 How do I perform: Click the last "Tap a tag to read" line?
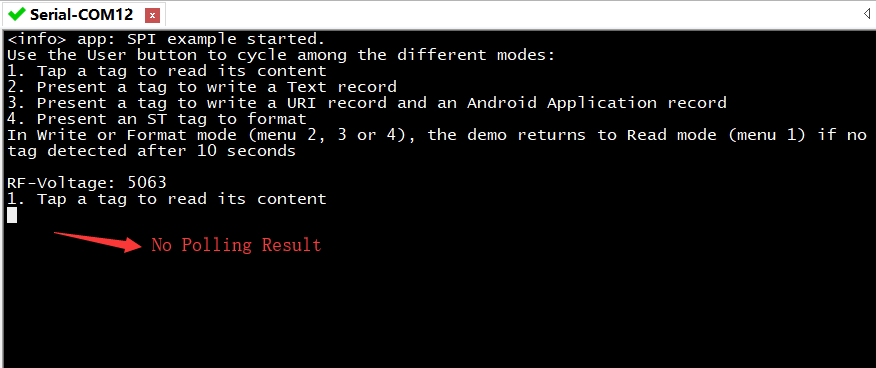pos(166,199)
